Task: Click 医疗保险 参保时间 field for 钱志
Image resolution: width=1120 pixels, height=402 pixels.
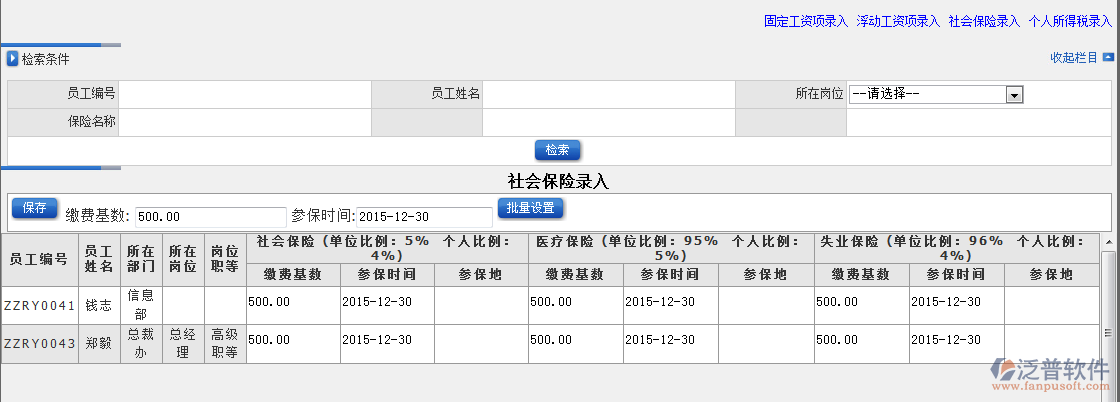Action: coord(671,305)
